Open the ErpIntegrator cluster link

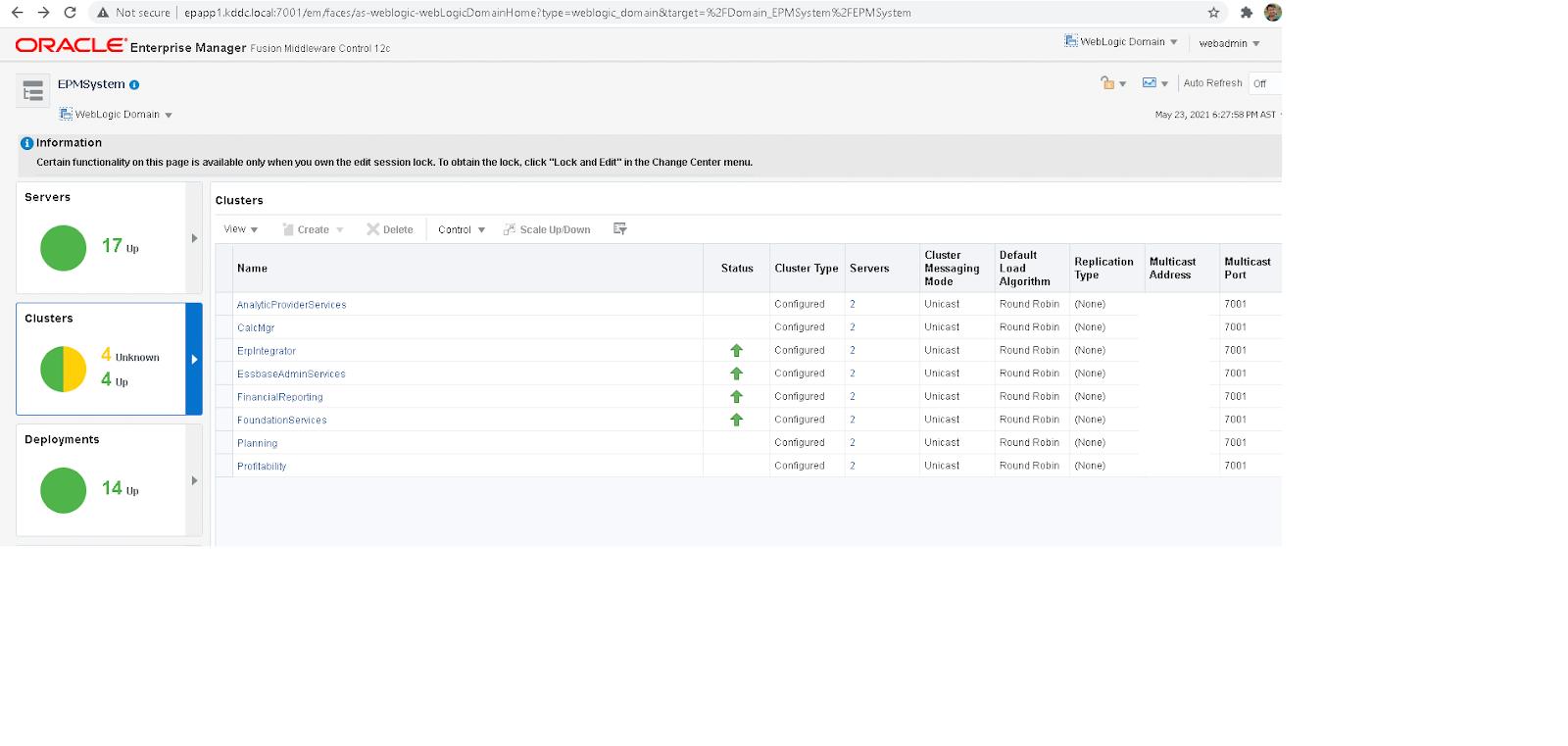coord(267,351)
